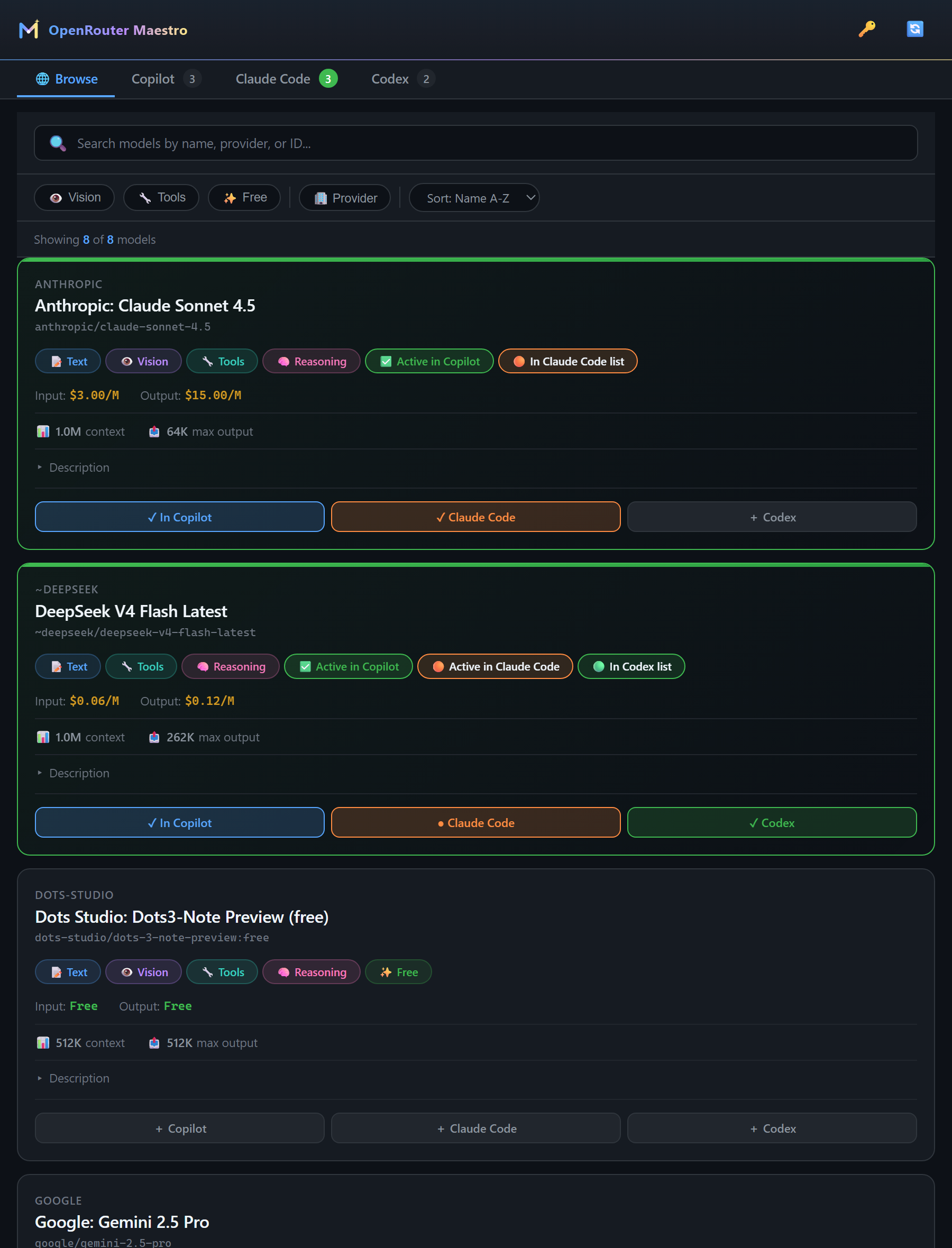This screenshot has height=1248, width=952.
Task: Open the Provider filter
Action: [344, 198]
